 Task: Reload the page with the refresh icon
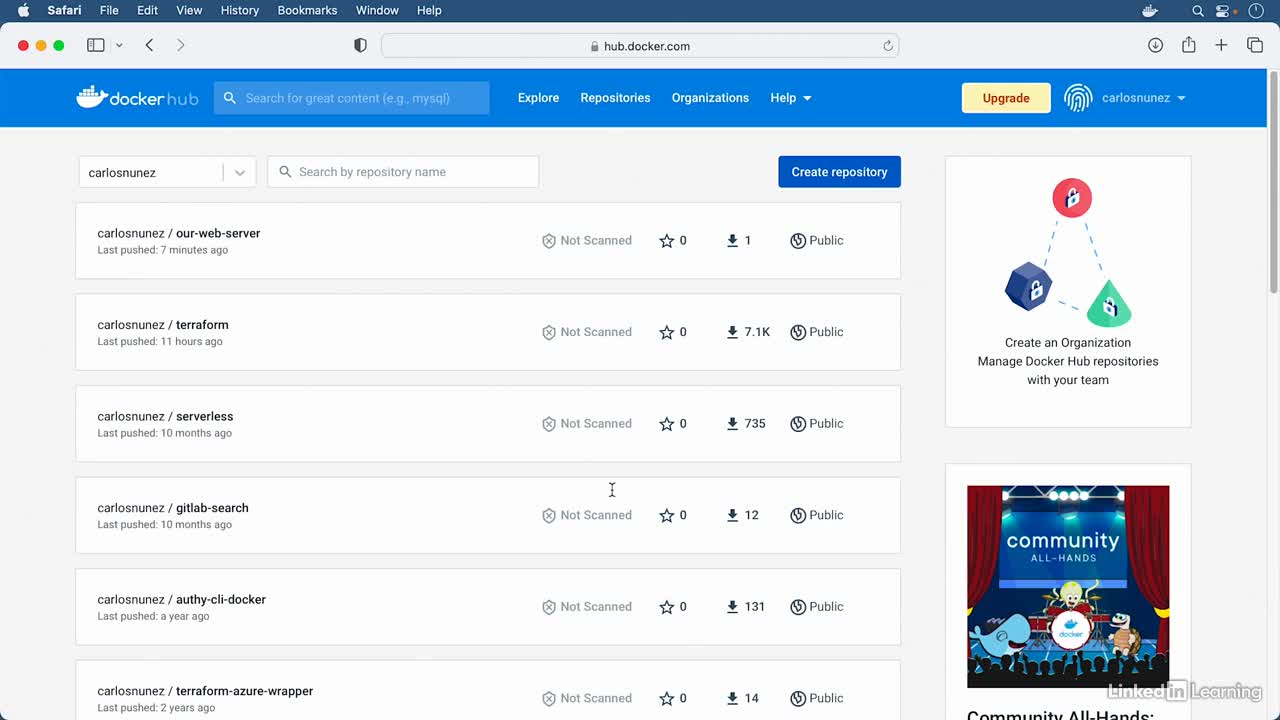(887, 46)
